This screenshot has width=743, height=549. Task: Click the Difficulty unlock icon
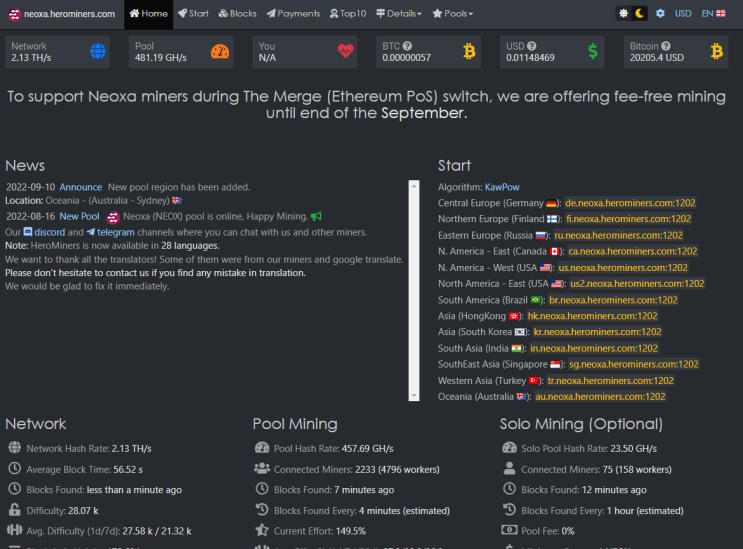[x=15, y=510]
